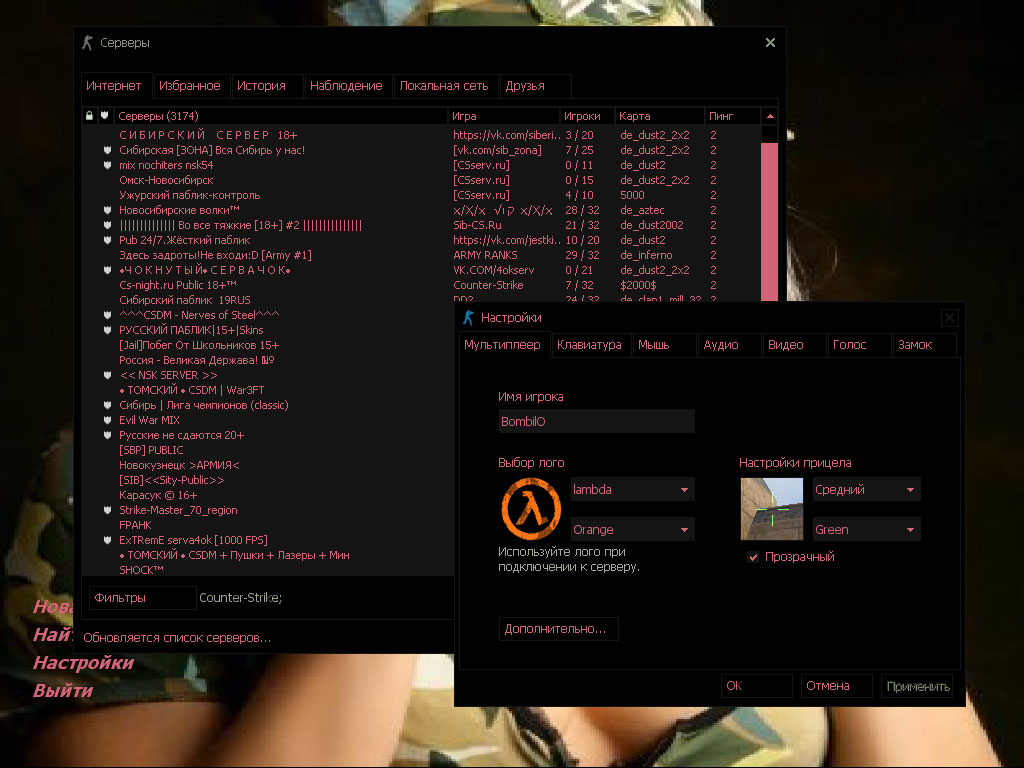Click shield icon beside Strike-Master_70_region
Screen dimensions: 1024x768
(108, 511)
